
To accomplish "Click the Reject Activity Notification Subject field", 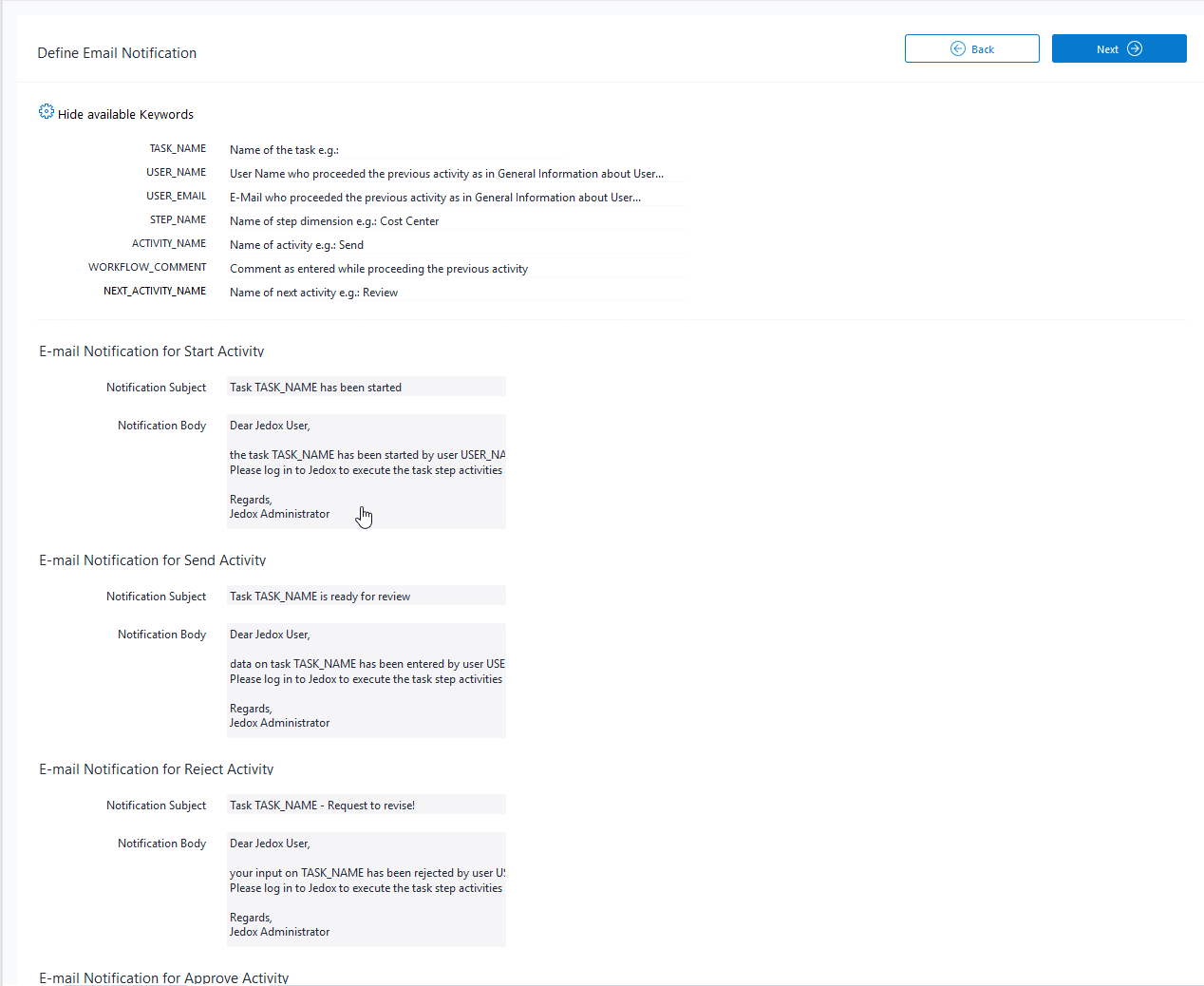I will pyautogui.click(x=366, y=805).
